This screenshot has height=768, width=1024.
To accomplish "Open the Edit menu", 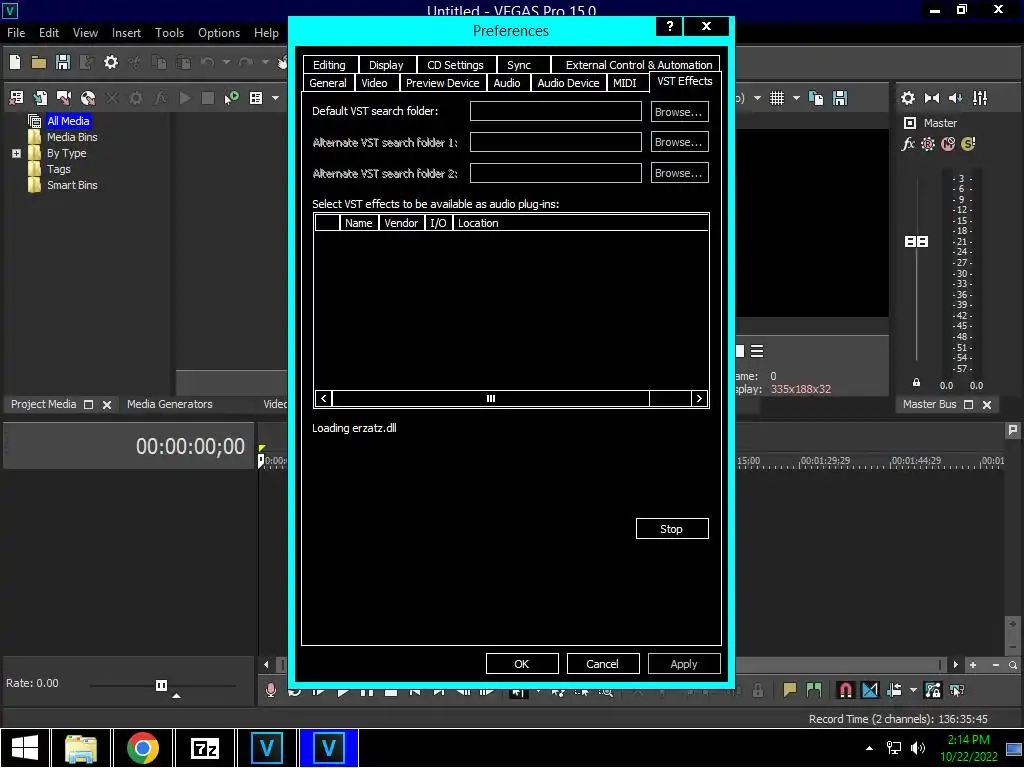I will coord(49,33).
